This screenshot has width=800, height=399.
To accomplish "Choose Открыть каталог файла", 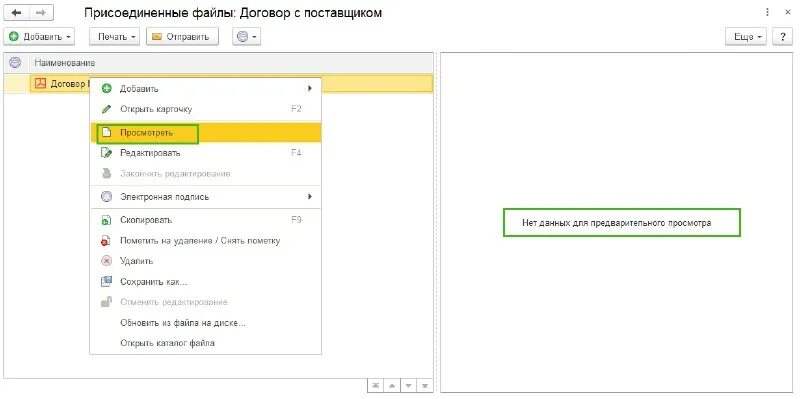I will click(x=206, y=343).
